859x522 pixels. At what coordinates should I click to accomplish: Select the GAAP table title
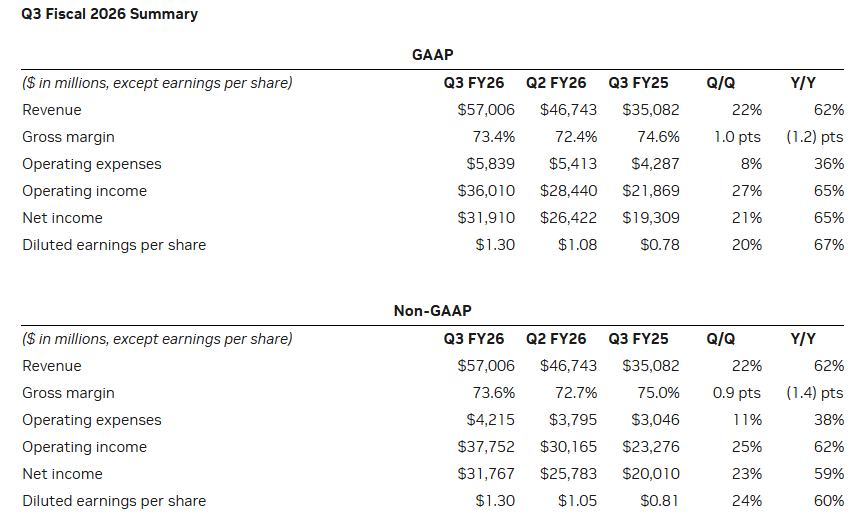pyautogui.click(x=433, y=56)
